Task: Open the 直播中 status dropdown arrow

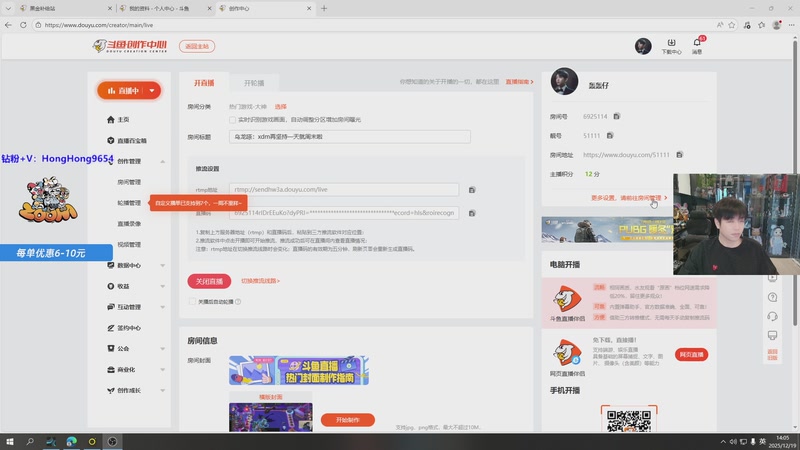Action: click(152, 90)
